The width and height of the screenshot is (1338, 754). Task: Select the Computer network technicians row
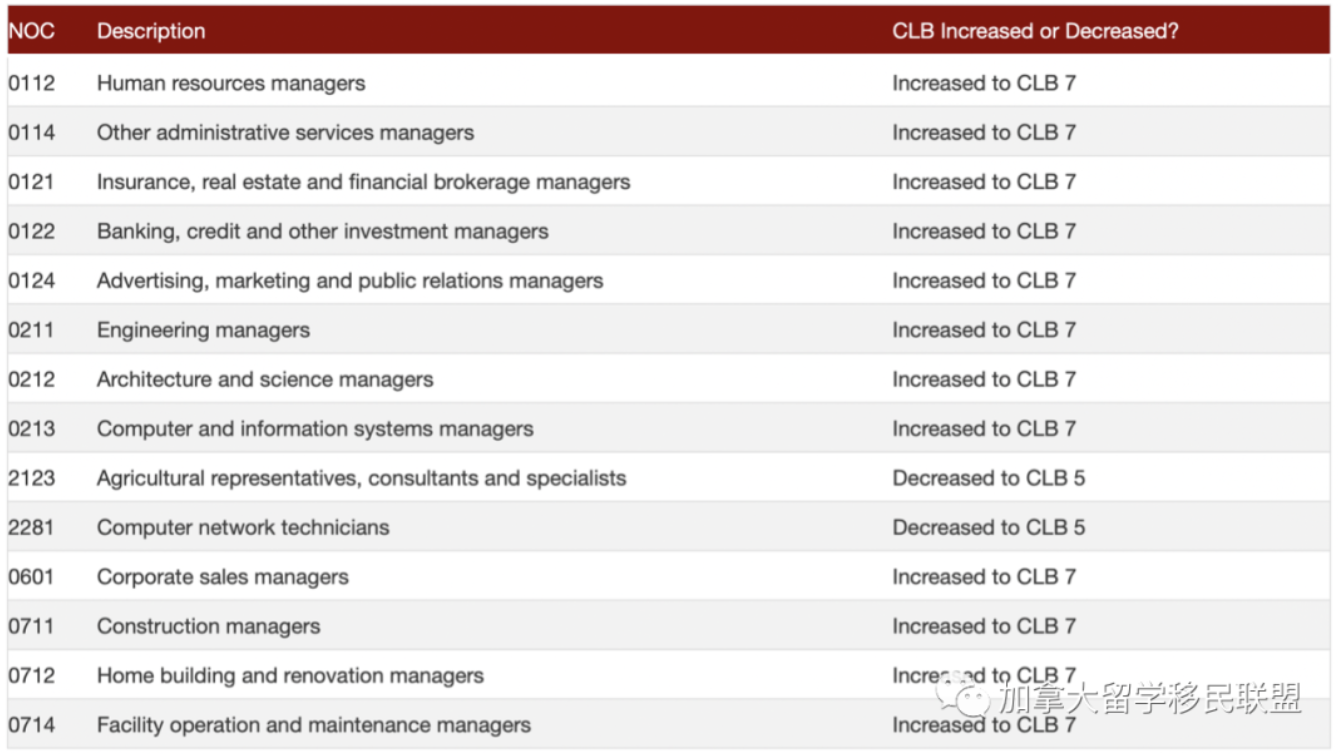tap(243, 527)
